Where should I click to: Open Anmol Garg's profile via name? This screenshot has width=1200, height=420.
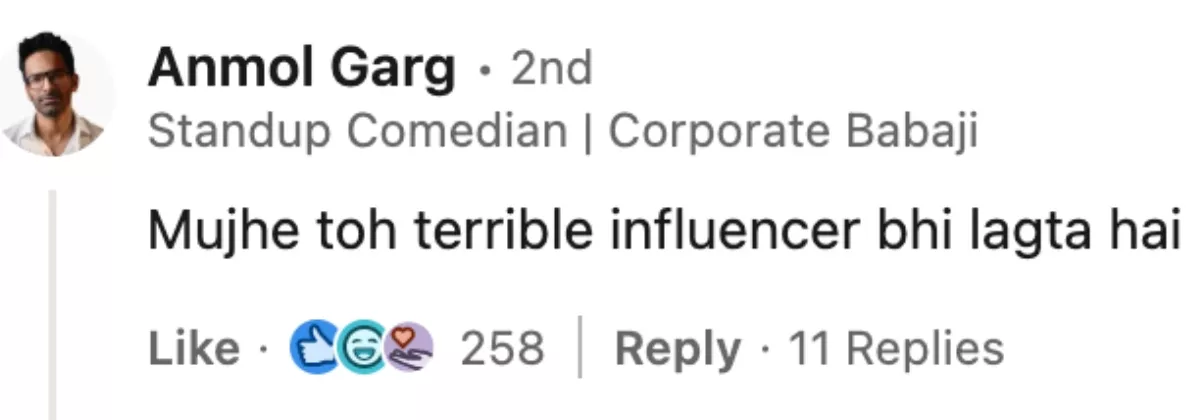pos(301,70)
